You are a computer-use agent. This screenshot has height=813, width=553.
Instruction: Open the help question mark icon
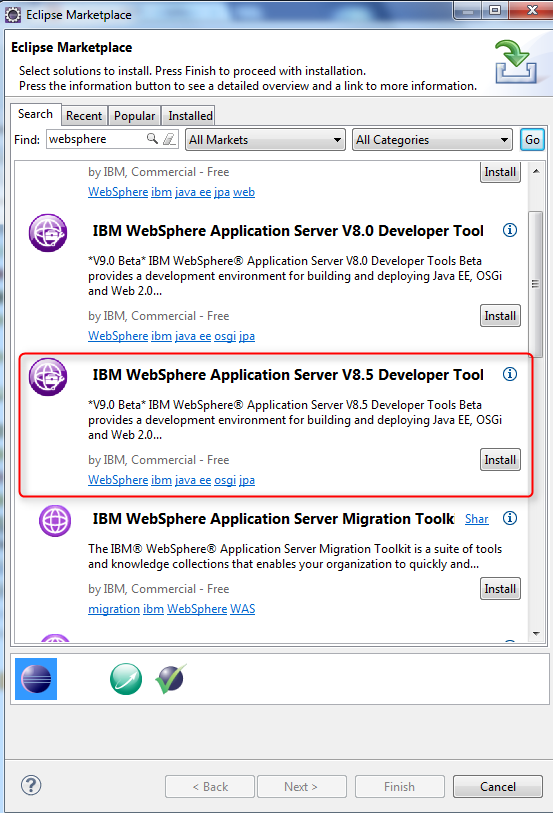coord(31,785)
